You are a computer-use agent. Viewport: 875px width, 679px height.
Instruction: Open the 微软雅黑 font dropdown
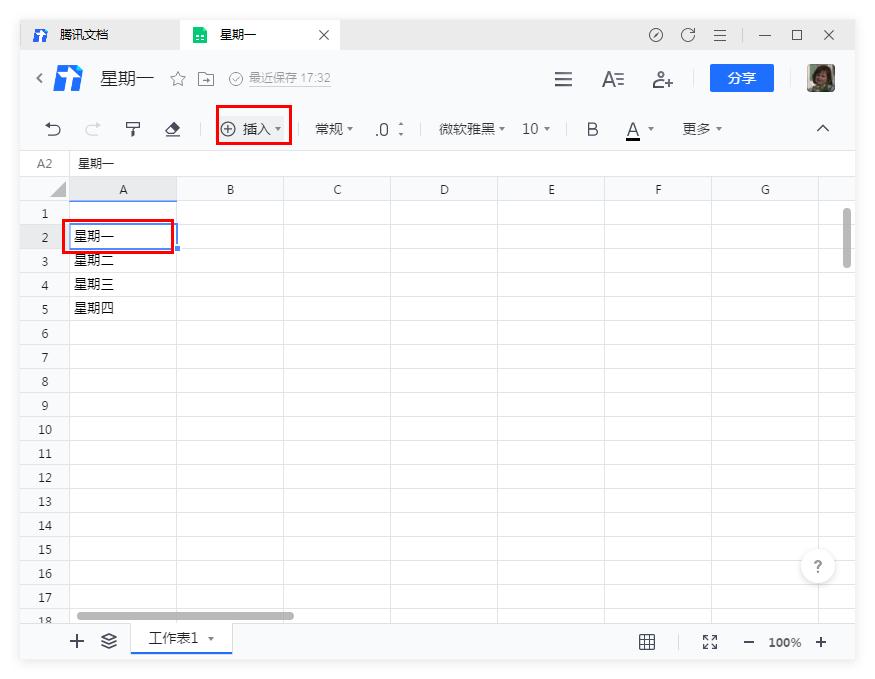point(468,128)
